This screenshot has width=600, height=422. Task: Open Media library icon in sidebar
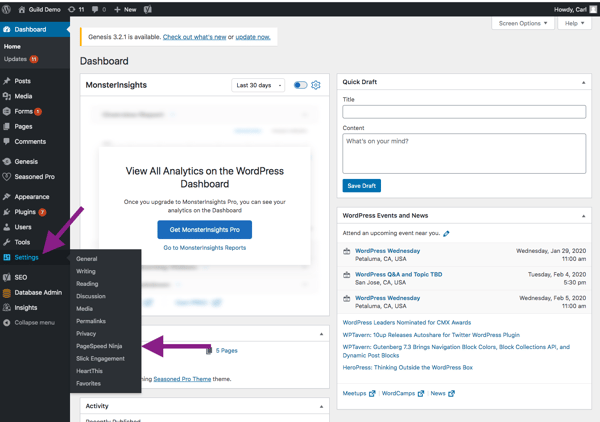point(7,96)
